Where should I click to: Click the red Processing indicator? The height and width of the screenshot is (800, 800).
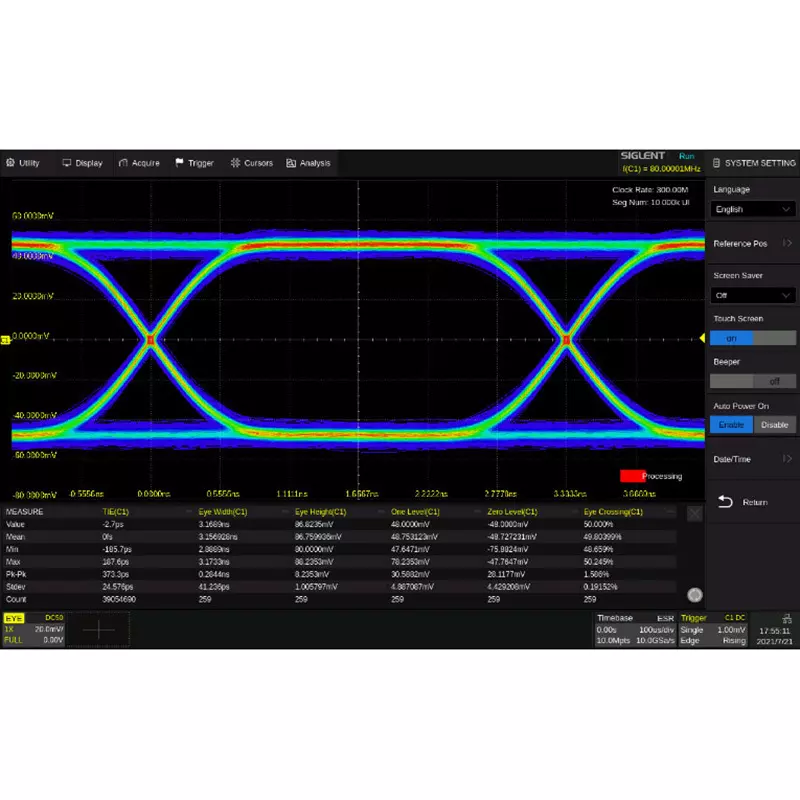633,476
